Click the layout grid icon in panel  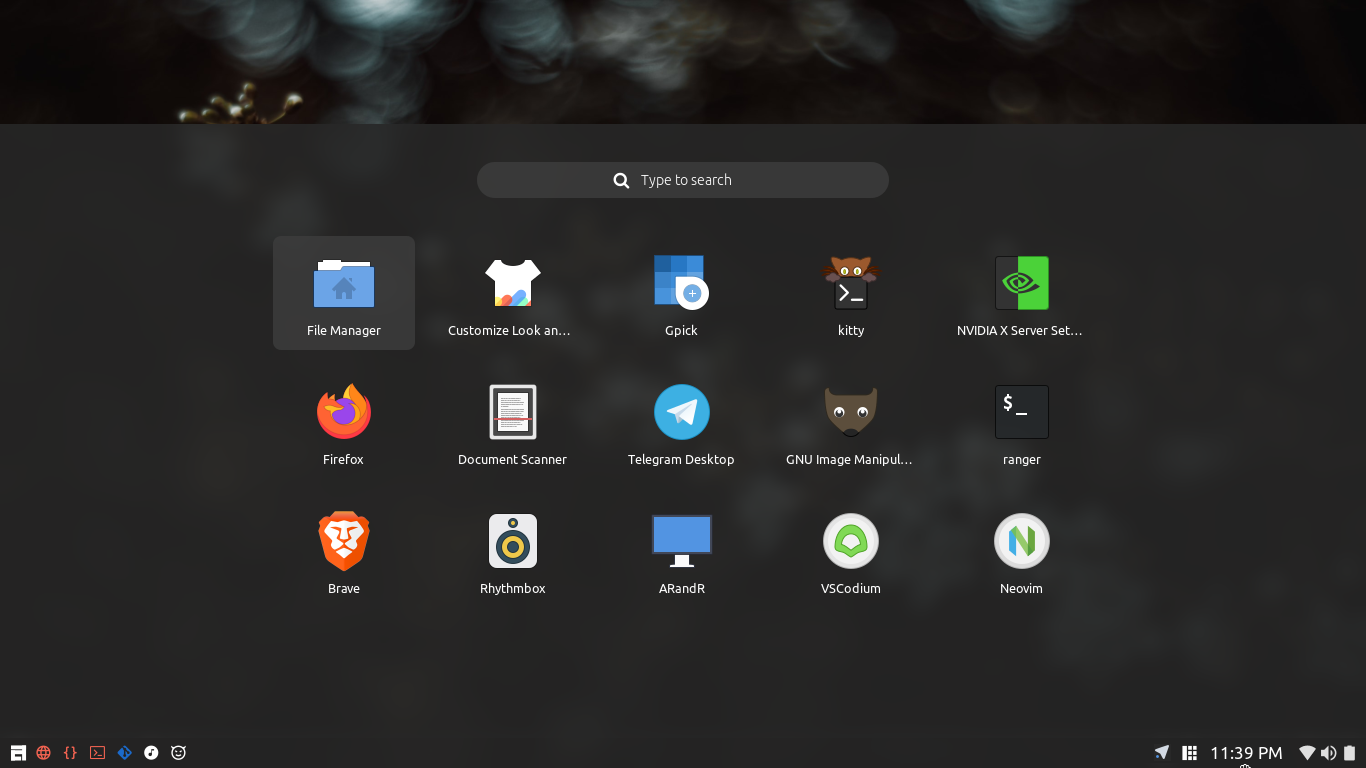[1190, 753]
